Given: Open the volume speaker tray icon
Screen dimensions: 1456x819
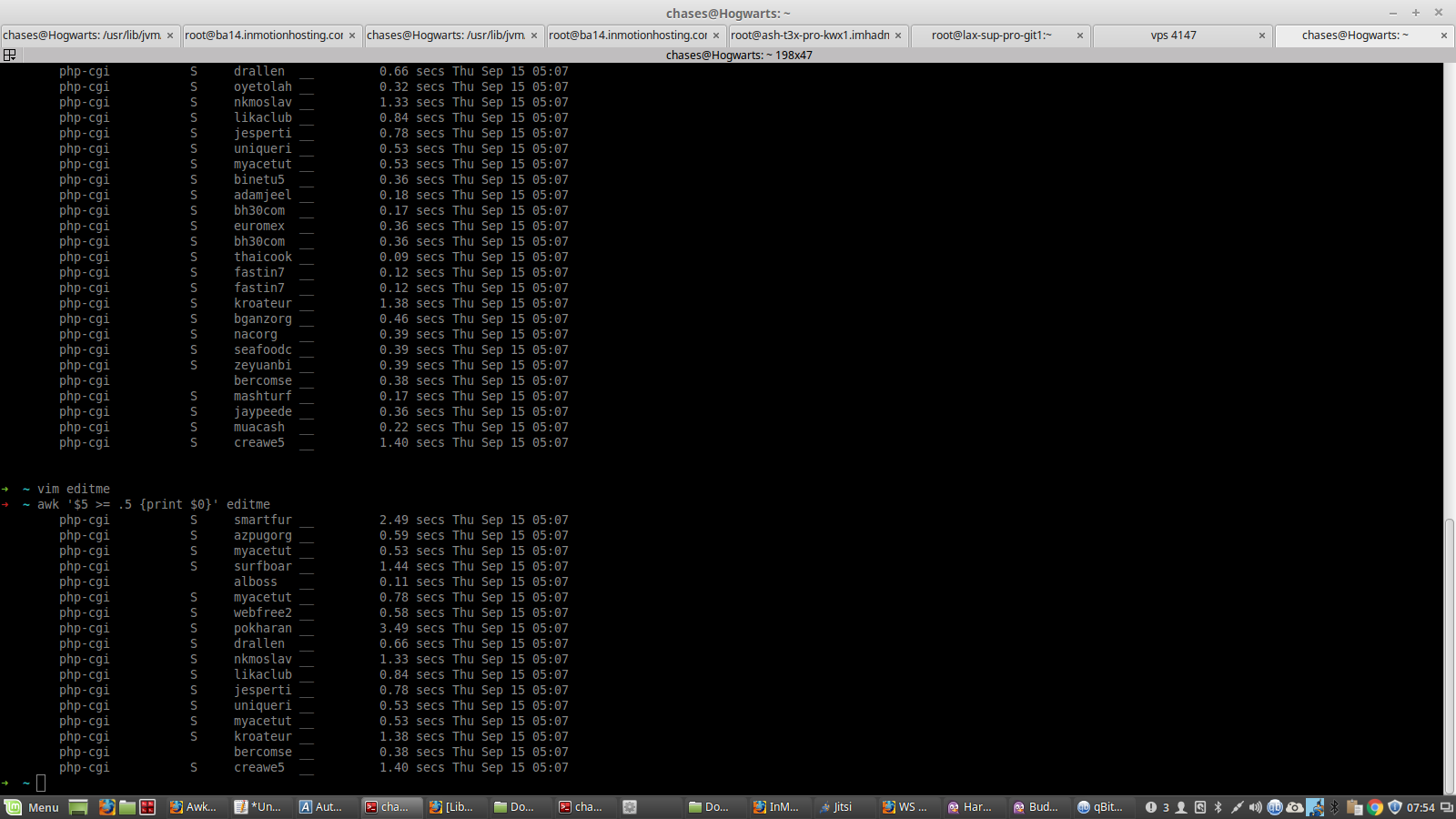Looking at the screenshot, I should pyautogui.click(x=1256, y=807).
